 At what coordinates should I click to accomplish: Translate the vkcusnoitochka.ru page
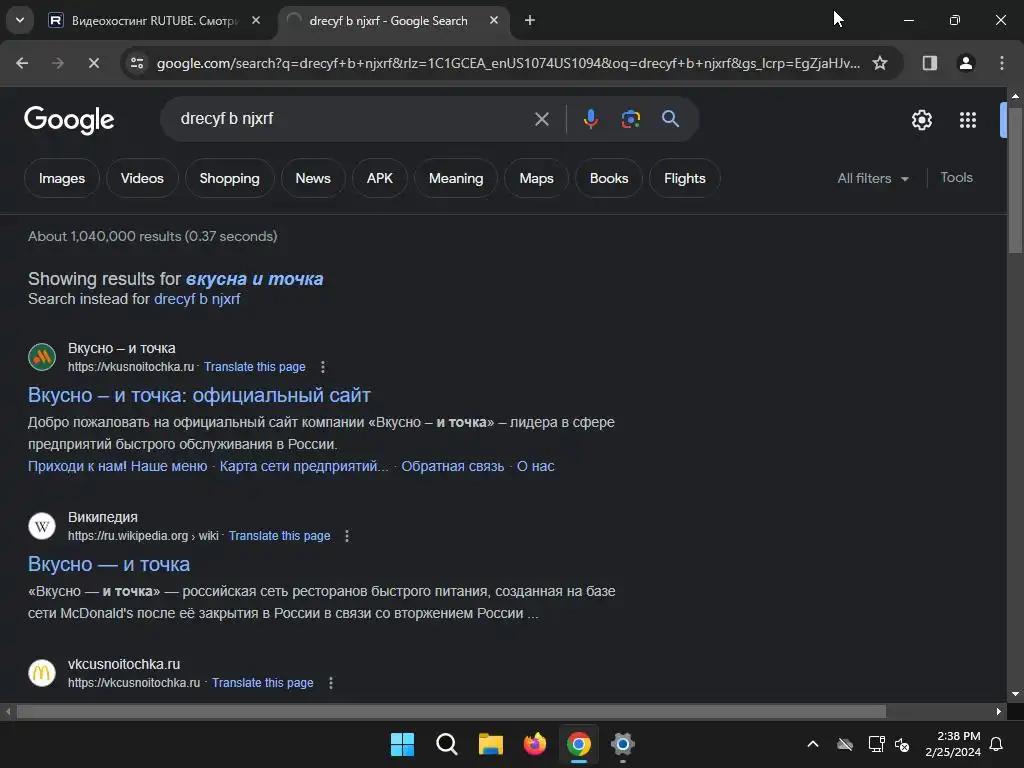[263, 682]
